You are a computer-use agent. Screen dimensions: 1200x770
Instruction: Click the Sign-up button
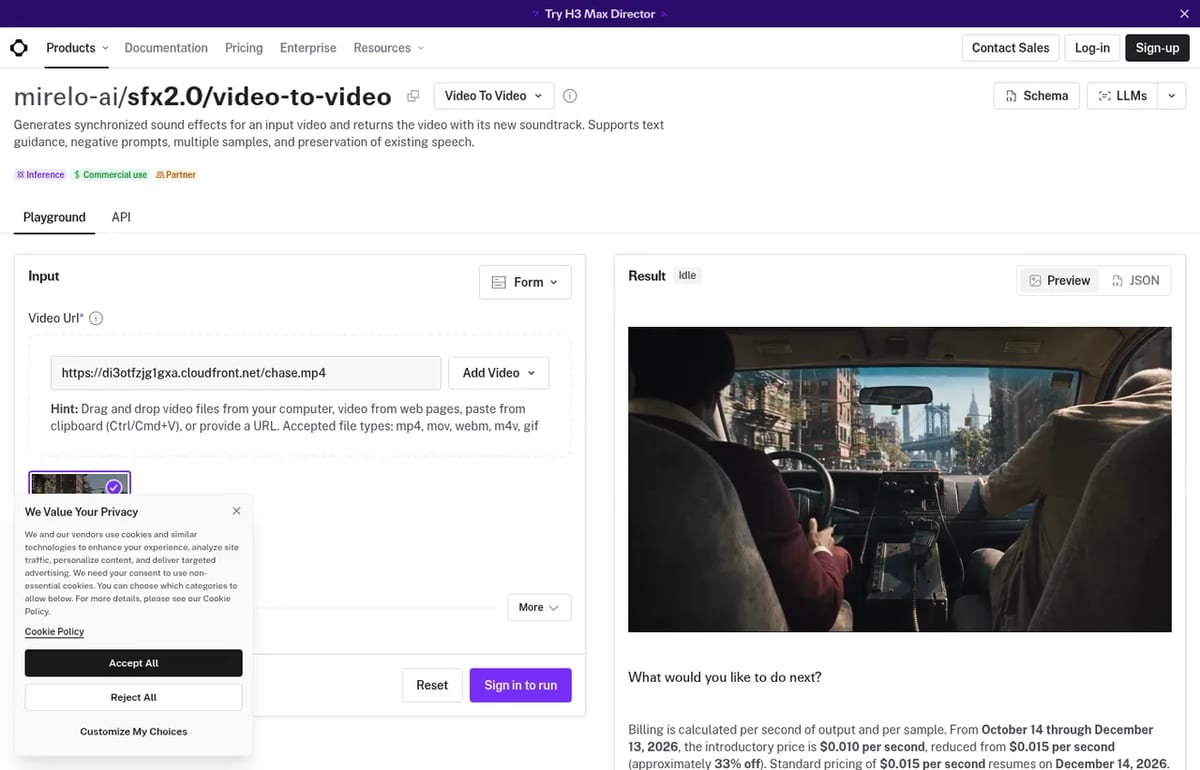point(1157,48)
